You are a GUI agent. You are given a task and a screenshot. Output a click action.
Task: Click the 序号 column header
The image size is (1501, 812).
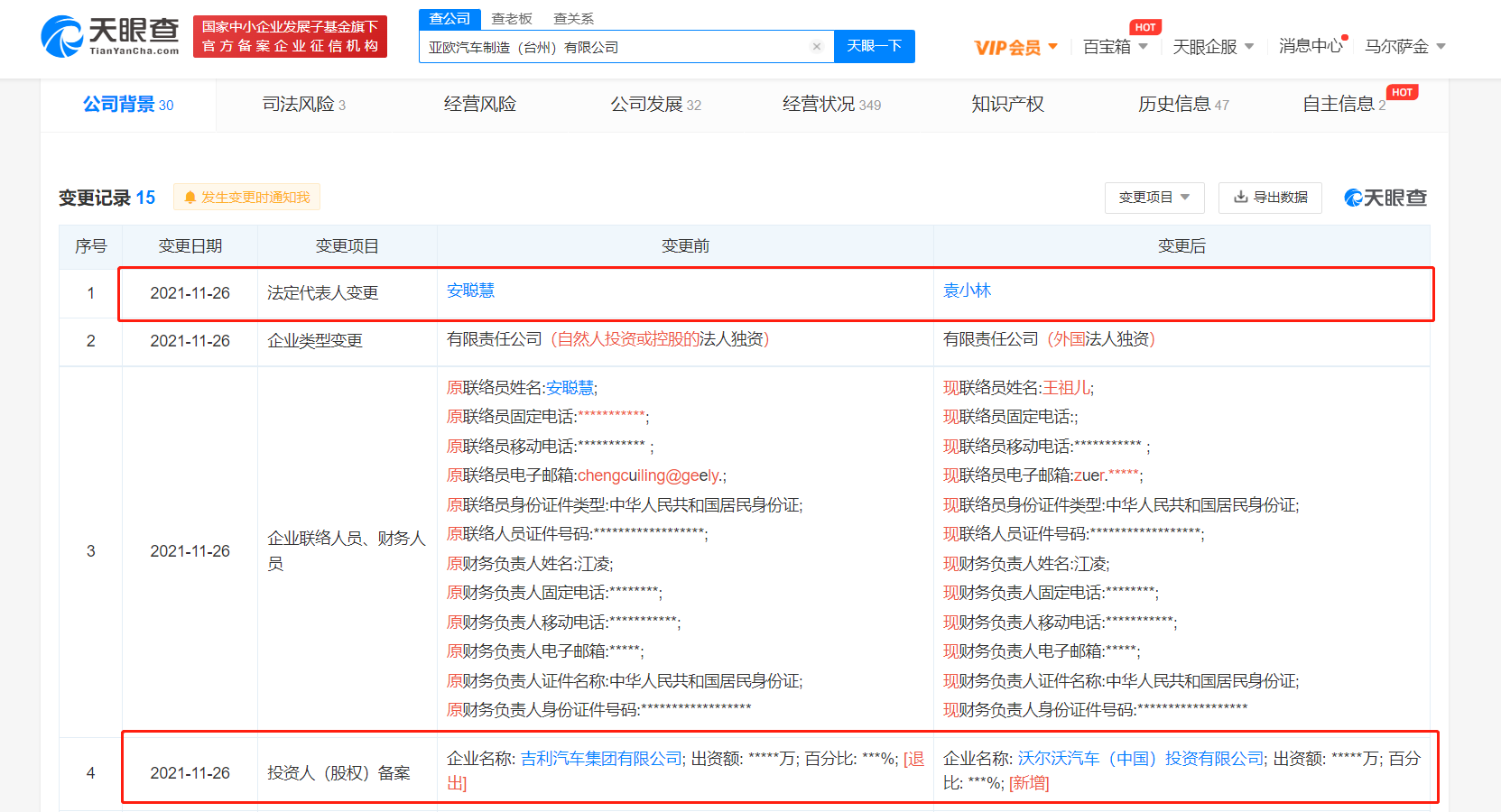tap(90, 246)
